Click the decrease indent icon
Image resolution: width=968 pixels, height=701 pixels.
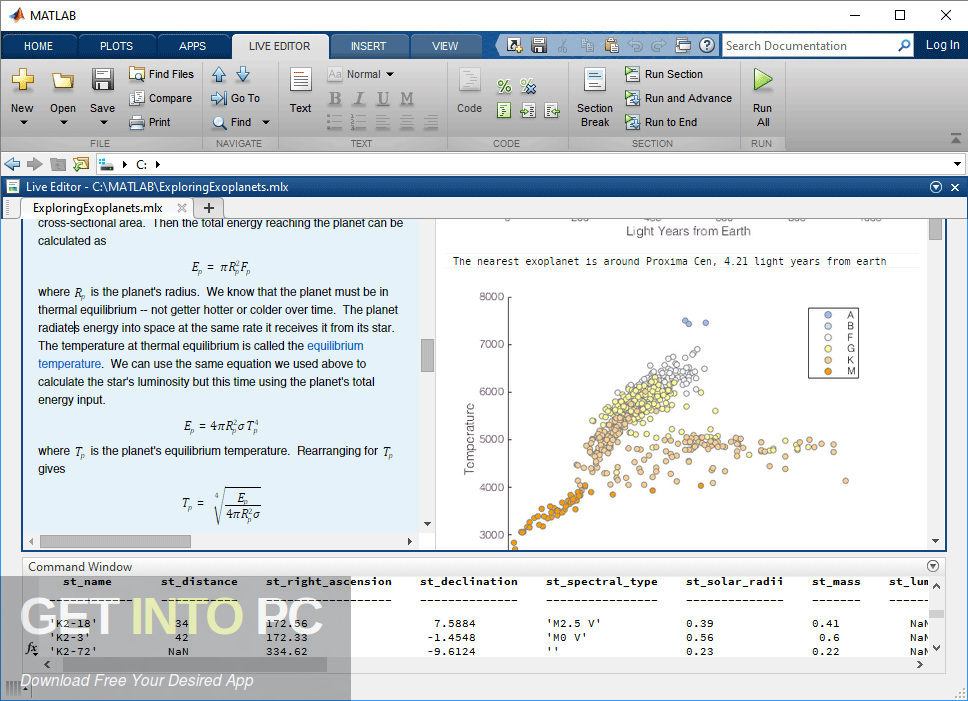[552, 110]
